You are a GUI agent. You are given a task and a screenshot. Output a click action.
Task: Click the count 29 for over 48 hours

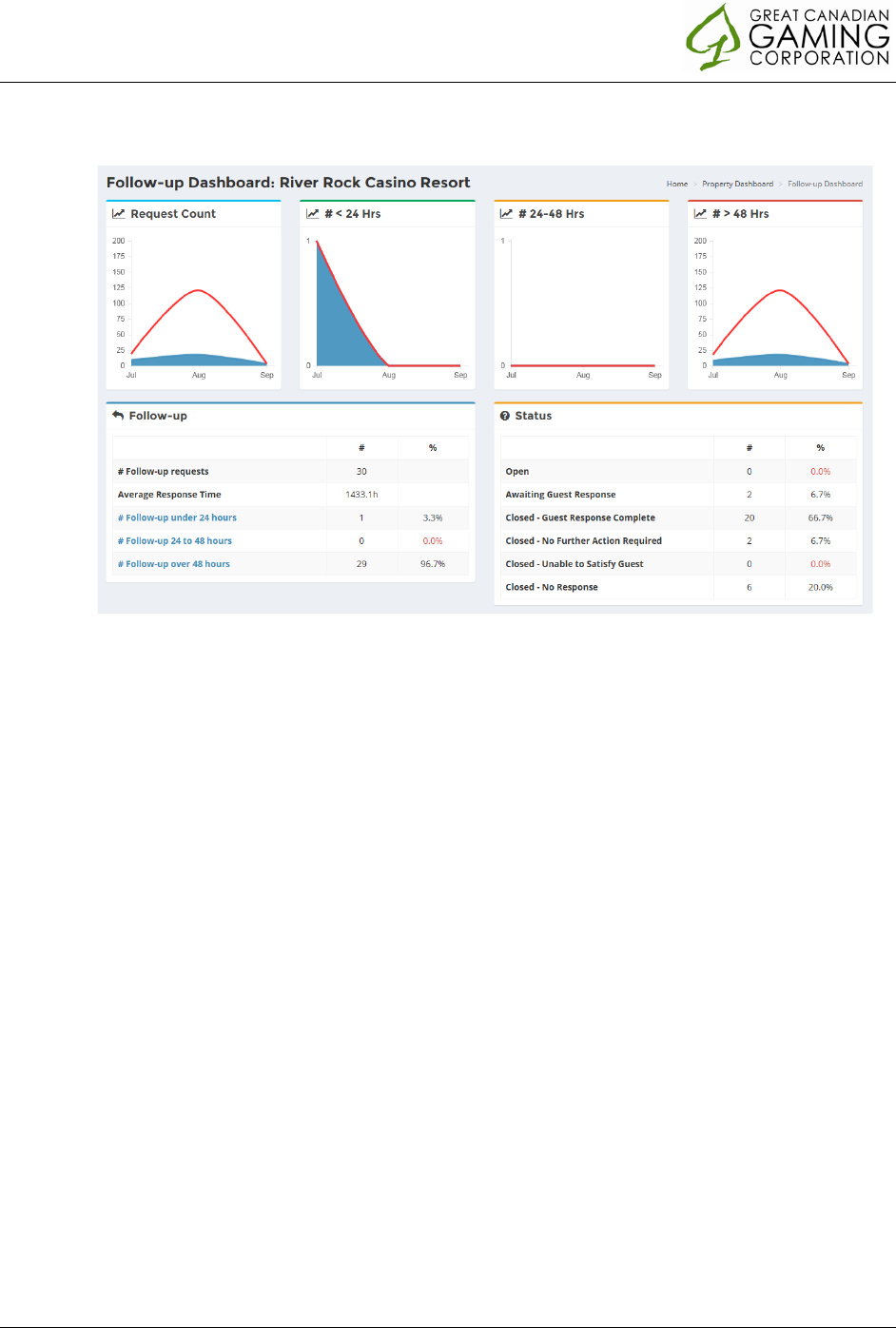click(x=361, y=564)
